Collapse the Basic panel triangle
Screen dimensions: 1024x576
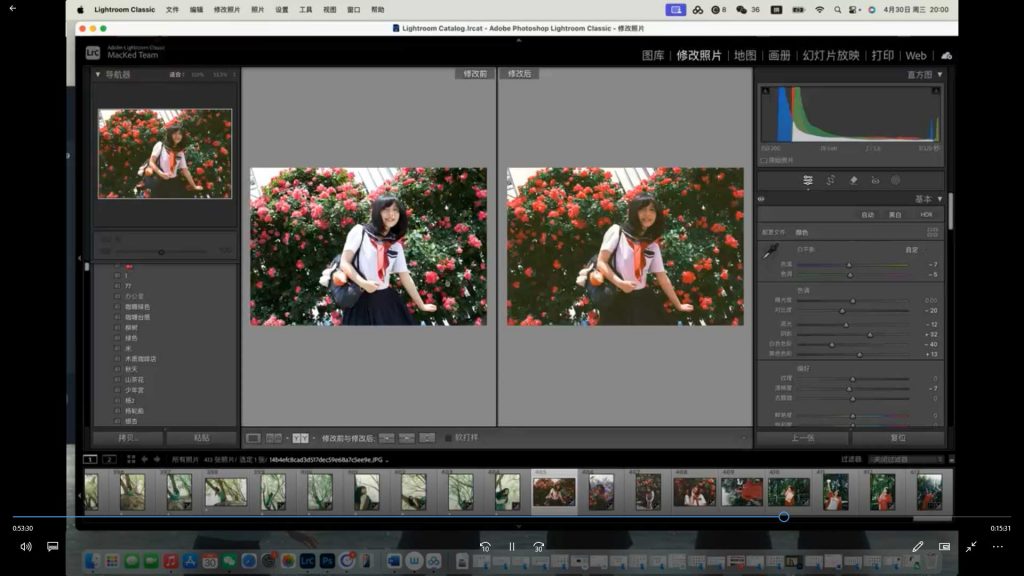(940, 199)
